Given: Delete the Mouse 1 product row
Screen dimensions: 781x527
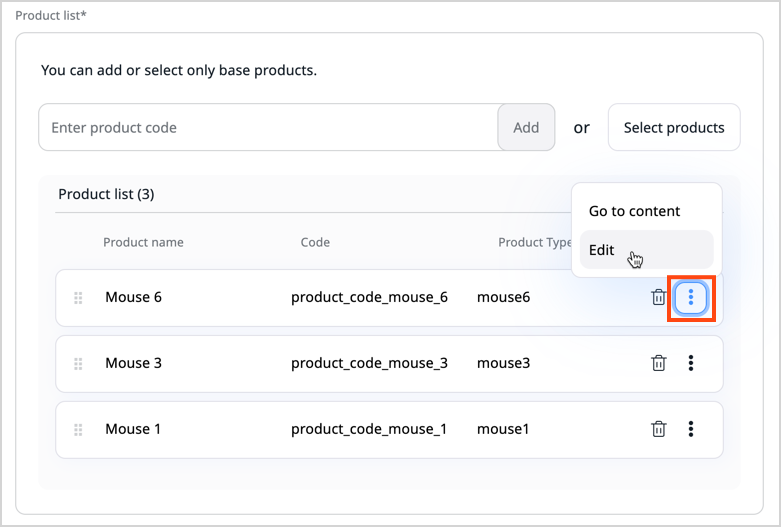Looking at the screenshot, I should coord(658,429).
